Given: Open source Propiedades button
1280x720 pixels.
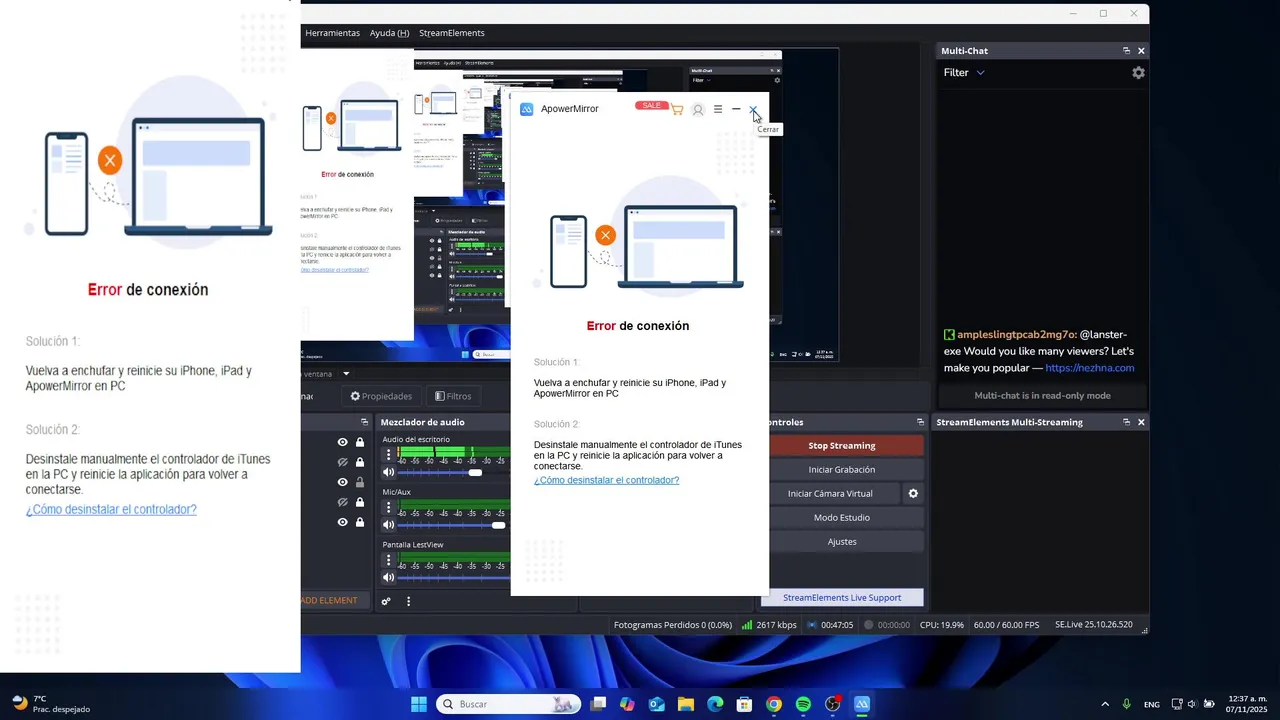Looking at the screenshot, I should 380,396.
